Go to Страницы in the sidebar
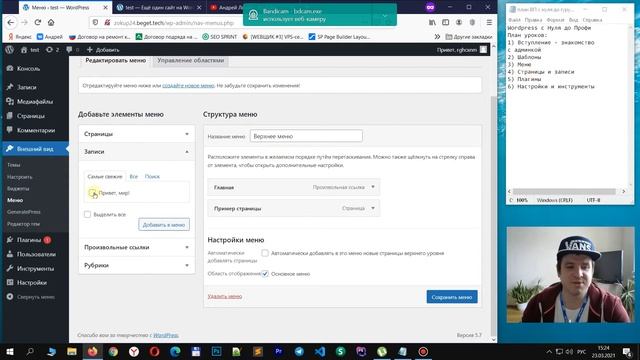Screen dimensions: 640x360 (31, 116)
